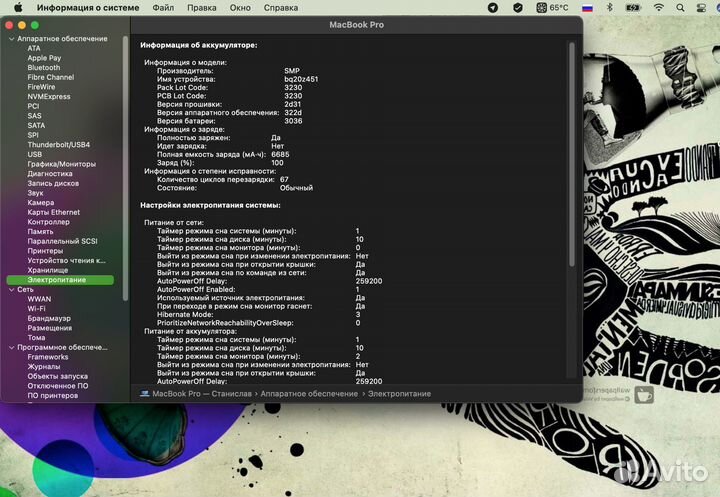Click the main content vertical scrollbar
This screenshot has height=497, width=720.
tap(572, 155)
